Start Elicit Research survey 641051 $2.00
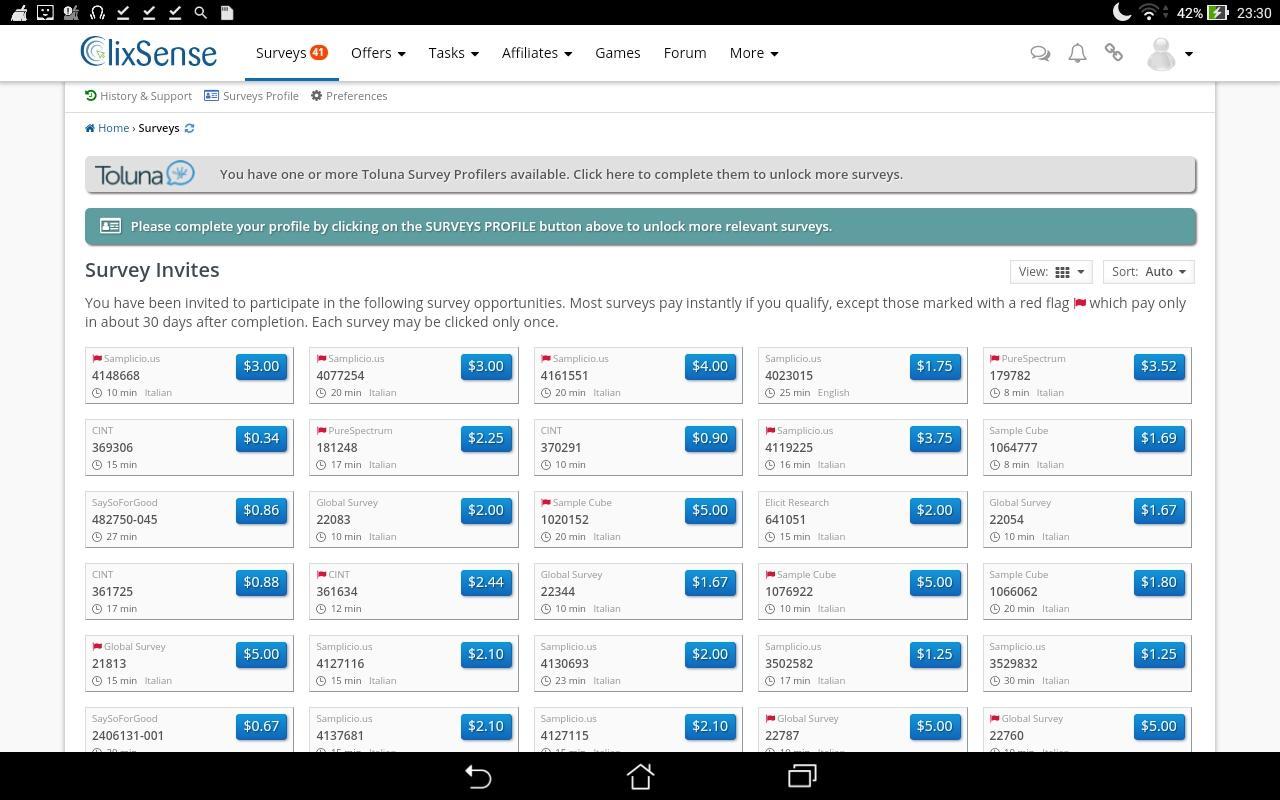 click(935, 510)
